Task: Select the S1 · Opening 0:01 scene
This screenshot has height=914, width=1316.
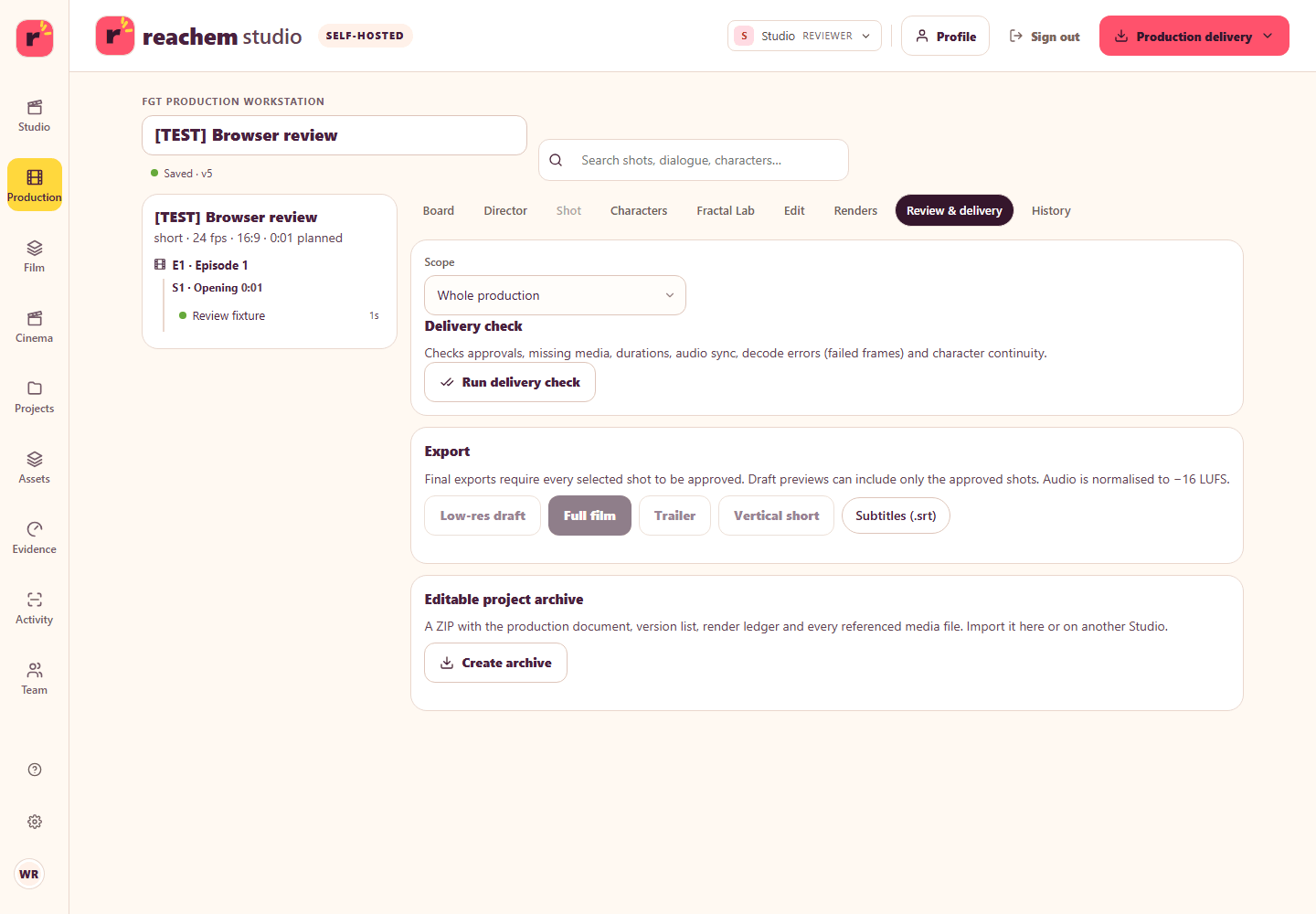Action: 218,288
